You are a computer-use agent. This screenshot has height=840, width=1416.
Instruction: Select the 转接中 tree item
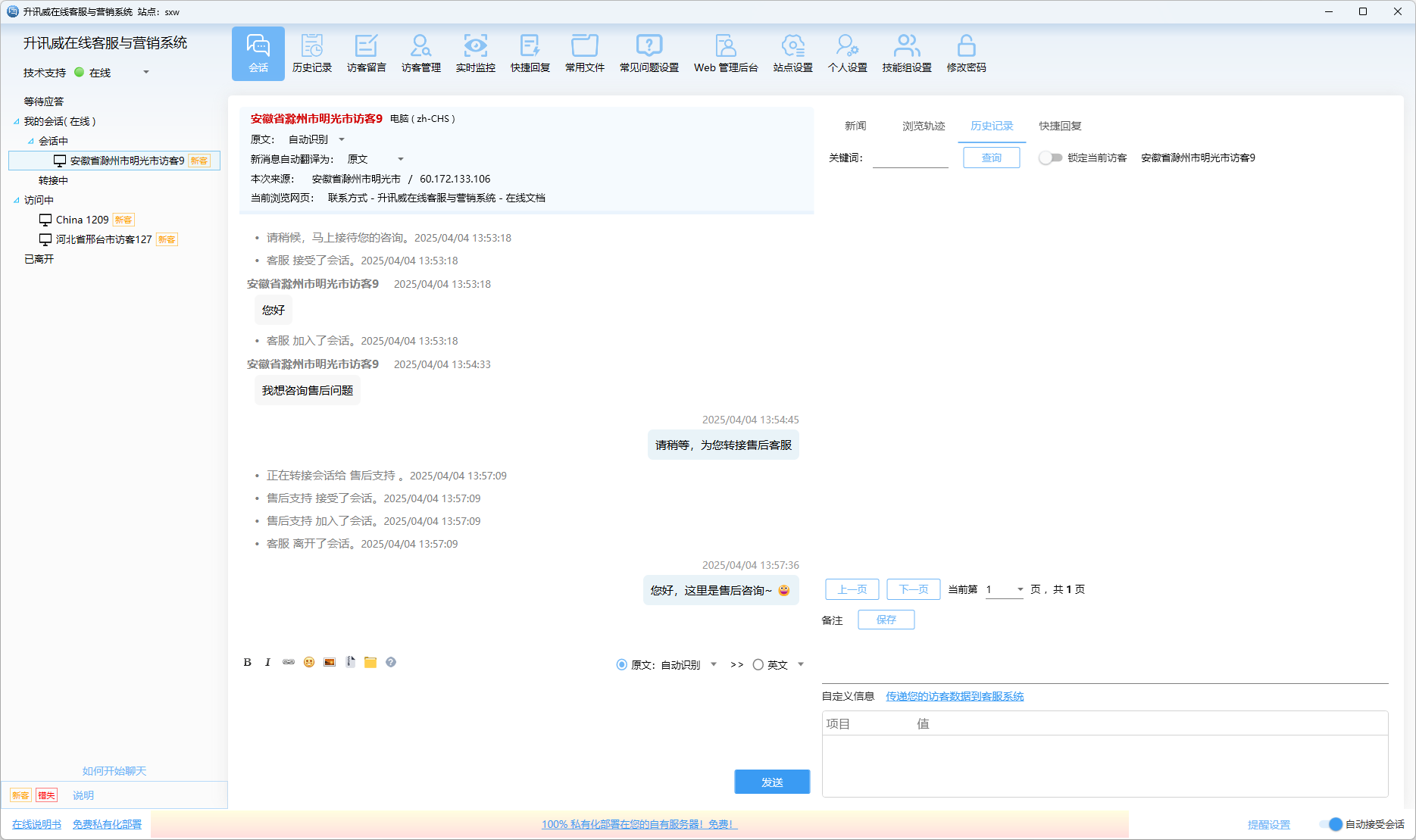click(x=53, y=180)
